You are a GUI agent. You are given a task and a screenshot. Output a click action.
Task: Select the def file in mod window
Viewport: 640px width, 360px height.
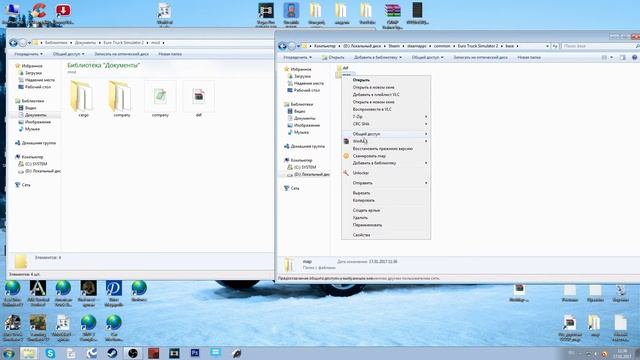pos(199,99)
